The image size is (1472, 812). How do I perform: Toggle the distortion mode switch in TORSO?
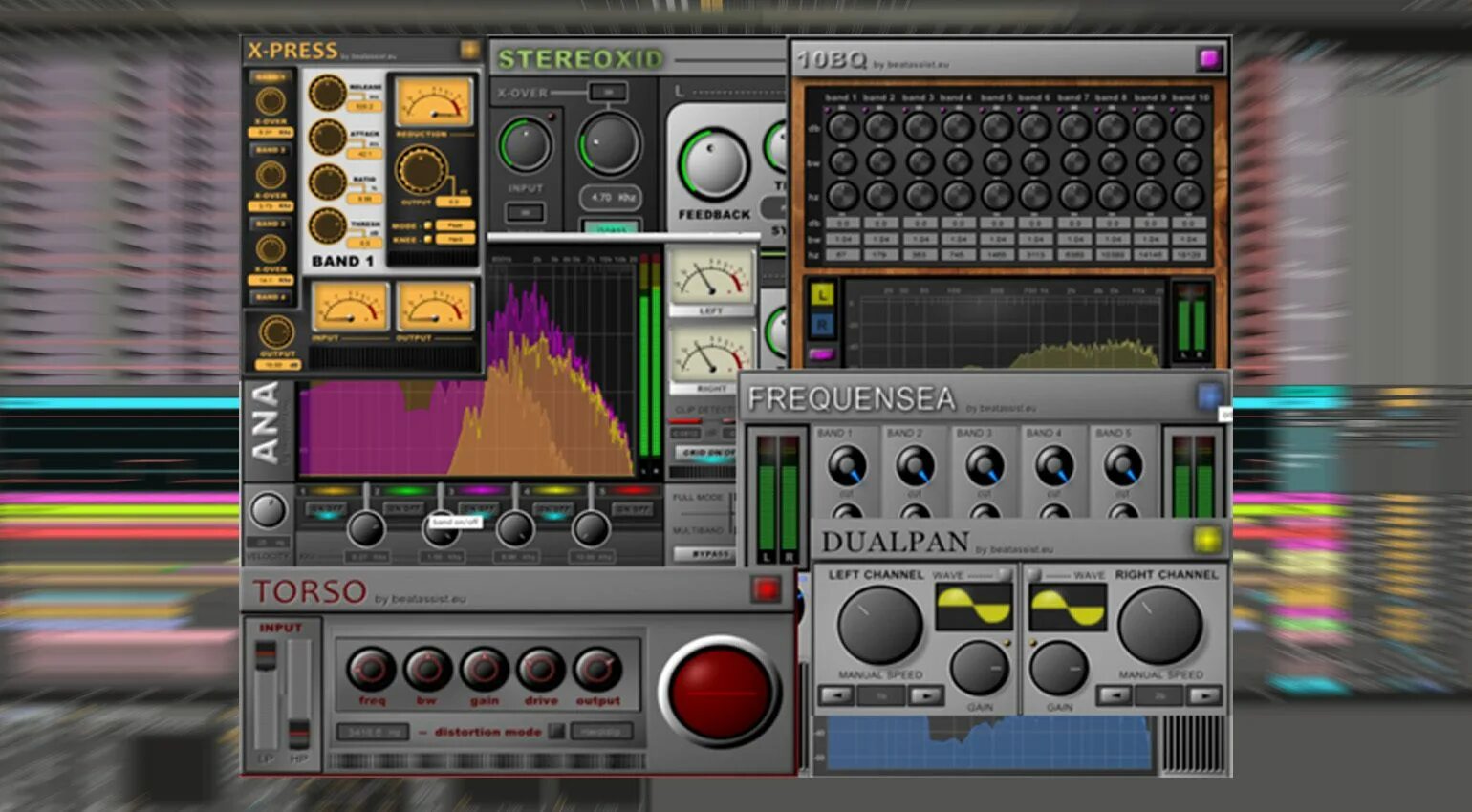(555, 732)
